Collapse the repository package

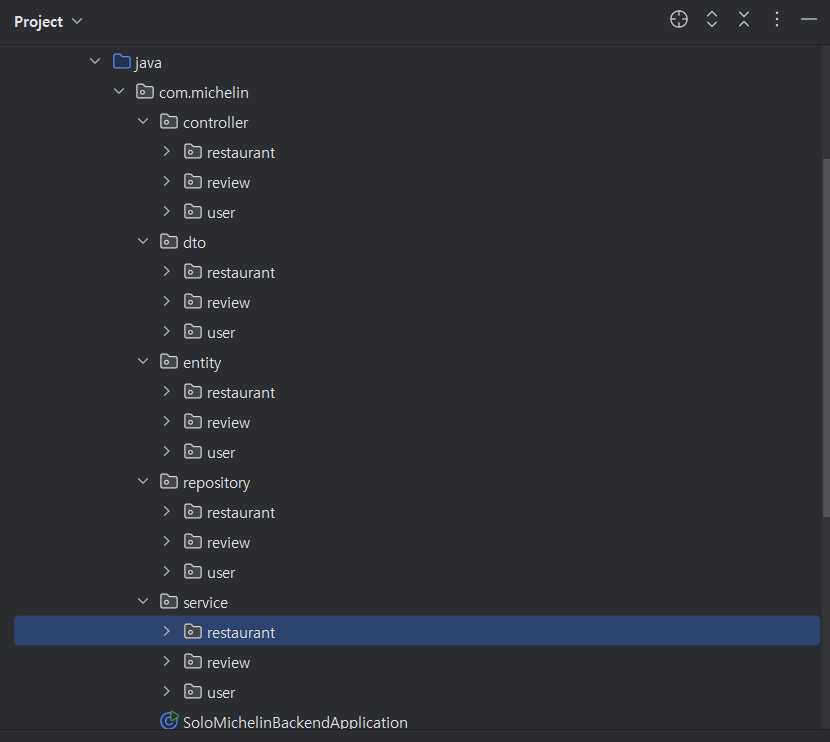pyautogui.click(x=143, y=482)
